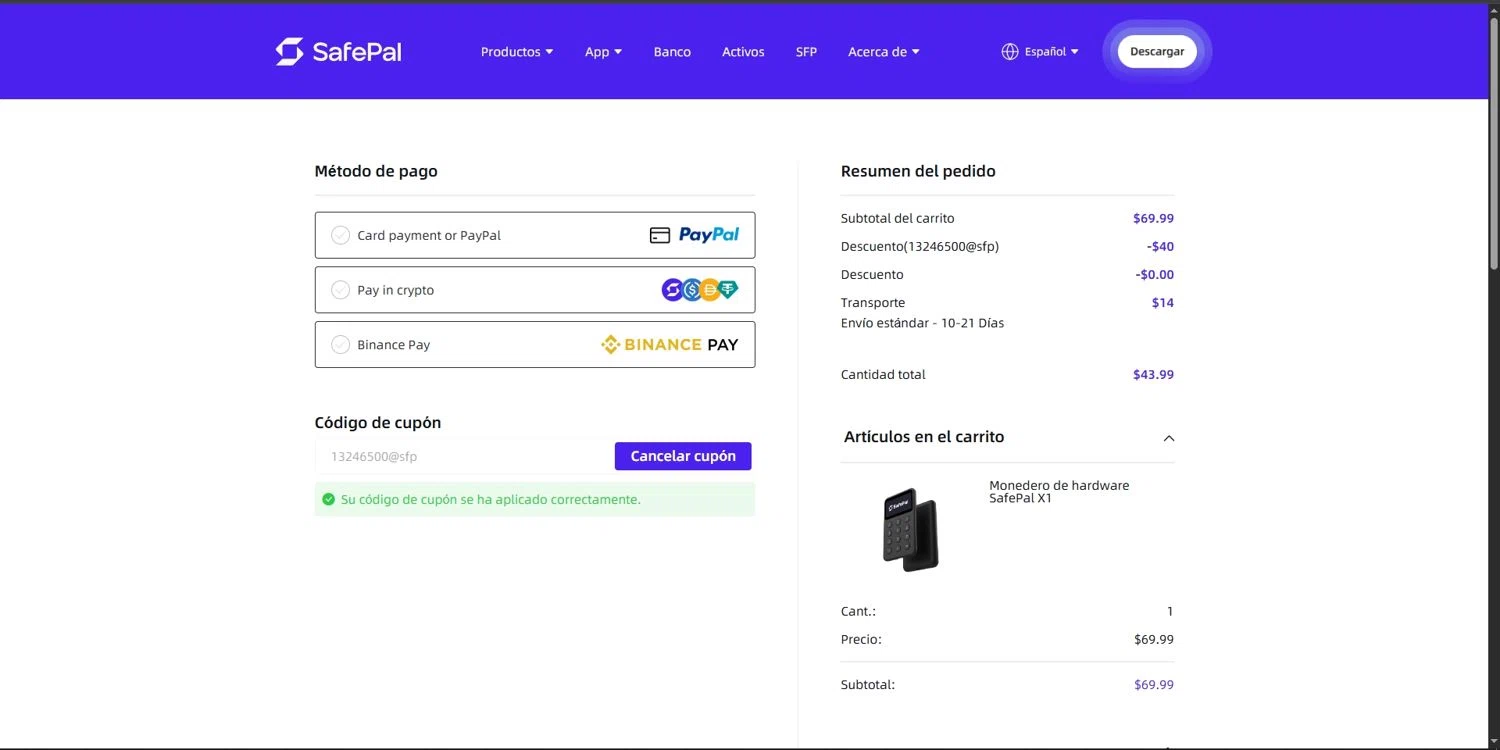Click the Código de cupón heading
The width and height of the screenshot is (1500, 750).
click(x=378, y=423)
